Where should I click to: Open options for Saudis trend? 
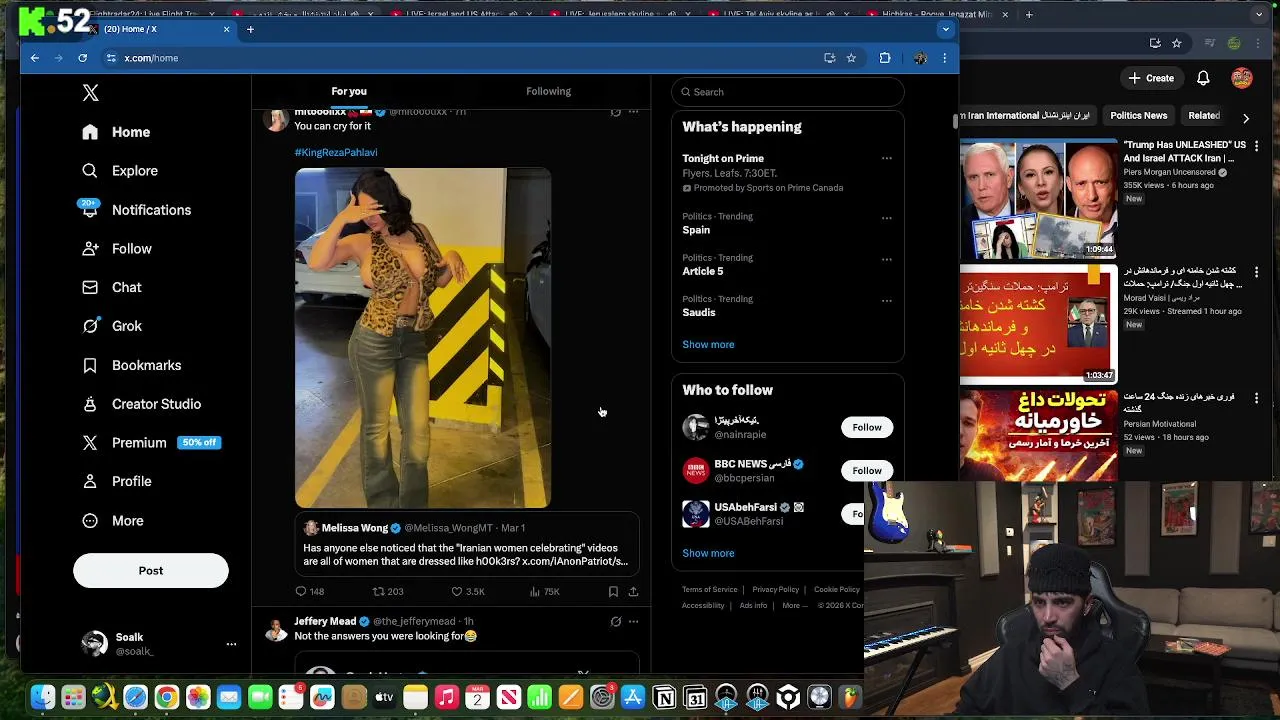click(x=886, y=300)
